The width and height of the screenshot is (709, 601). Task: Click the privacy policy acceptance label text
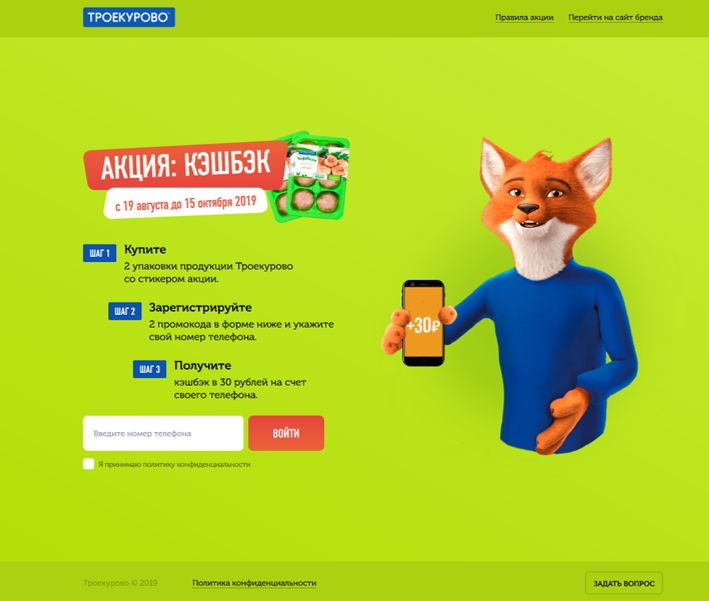[x=174, y=464]
